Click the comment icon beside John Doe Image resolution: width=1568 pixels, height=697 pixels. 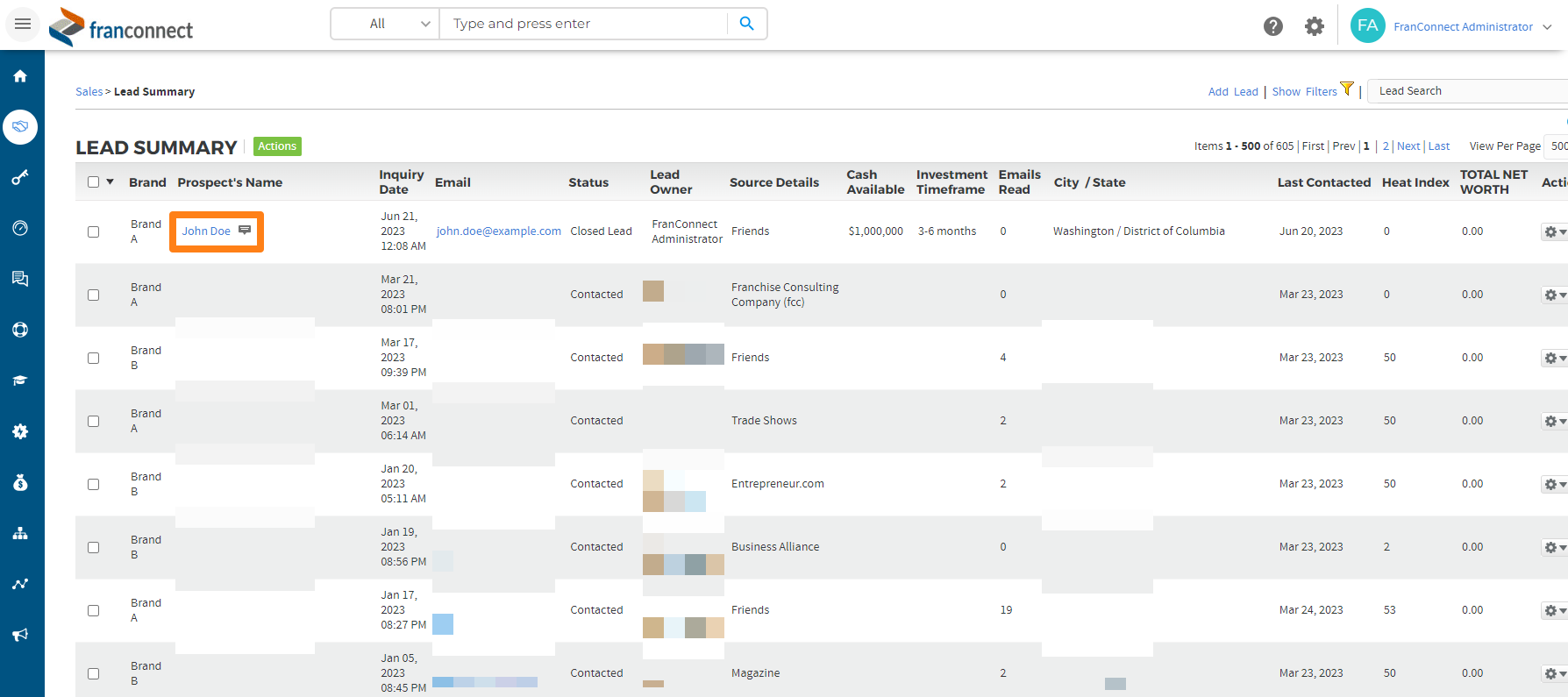point(245,231)
